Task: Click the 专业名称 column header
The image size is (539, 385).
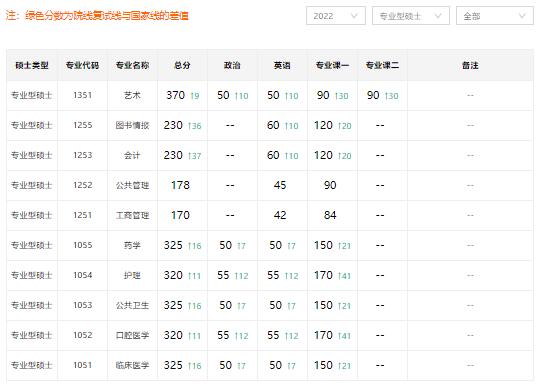Action: (x=132, y=65)
